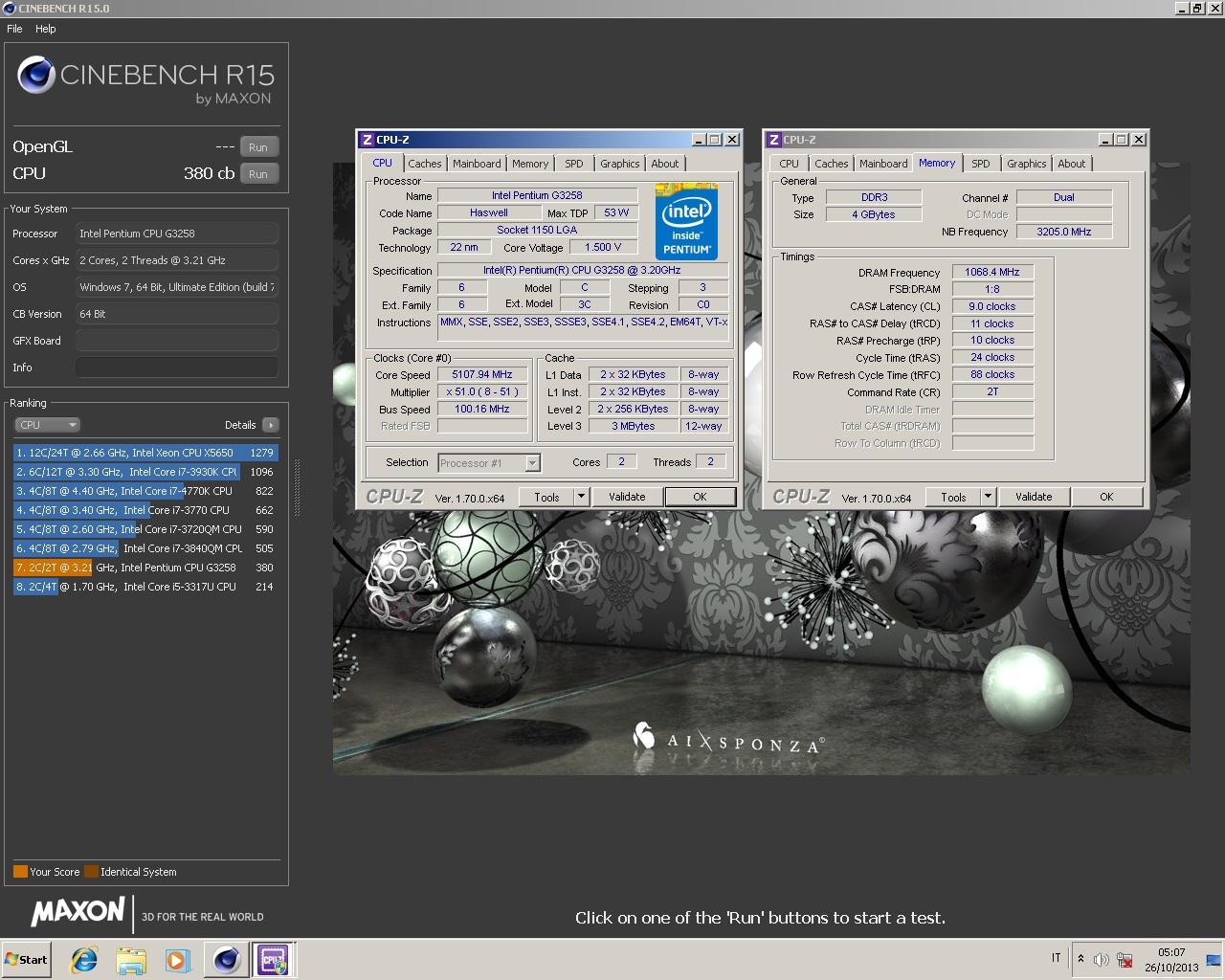This screenshot has width=1225, height=980.
Task: Switch to About tab in right CPU-Z
Action: pos(1072,164)
